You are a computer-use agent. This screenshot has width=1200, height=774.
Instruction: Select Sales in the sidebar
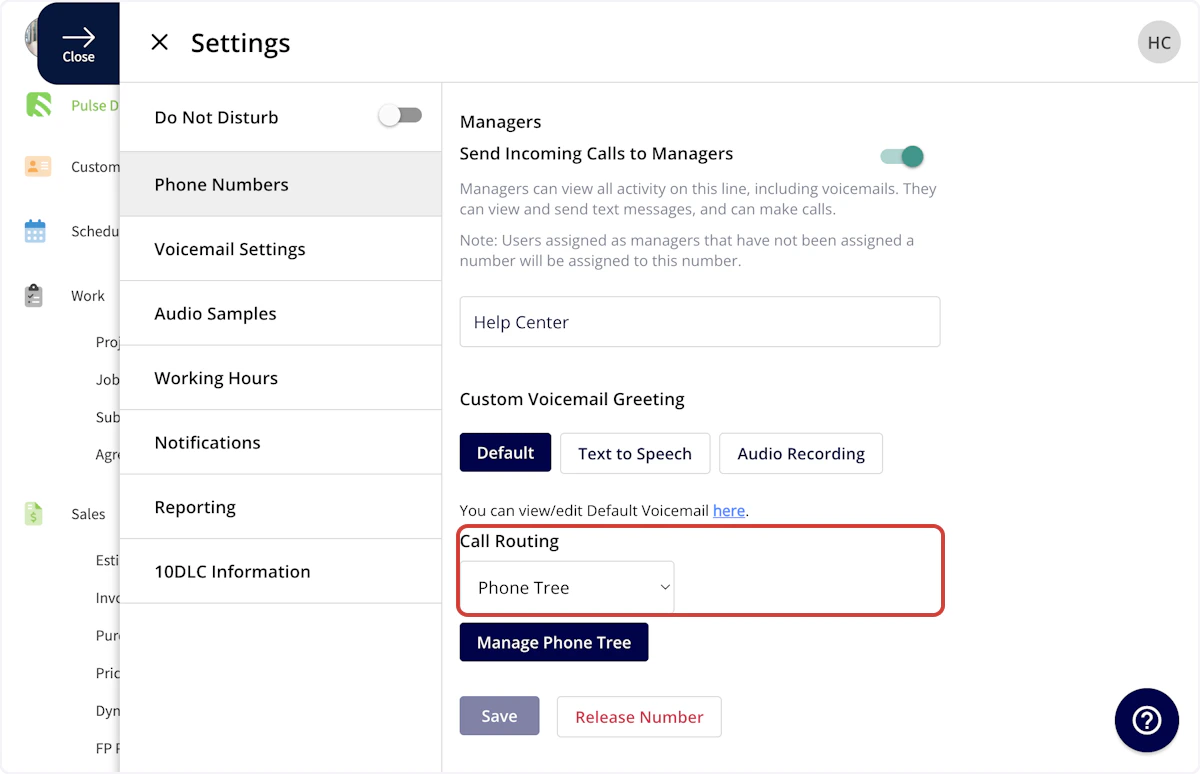tap(88, 514)
